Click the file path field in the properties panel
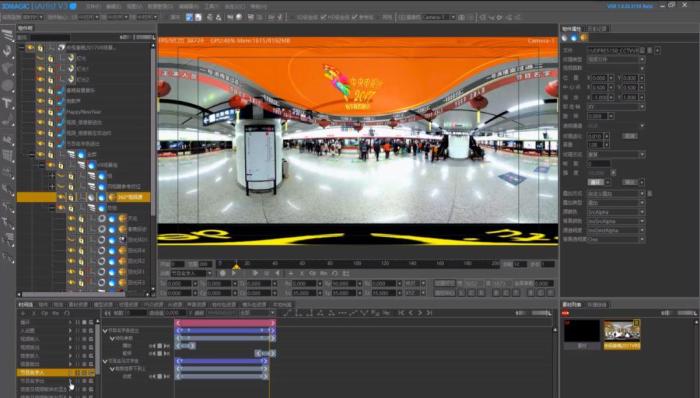The height and width of the screenshot is (398, 700). coord(613,50)
